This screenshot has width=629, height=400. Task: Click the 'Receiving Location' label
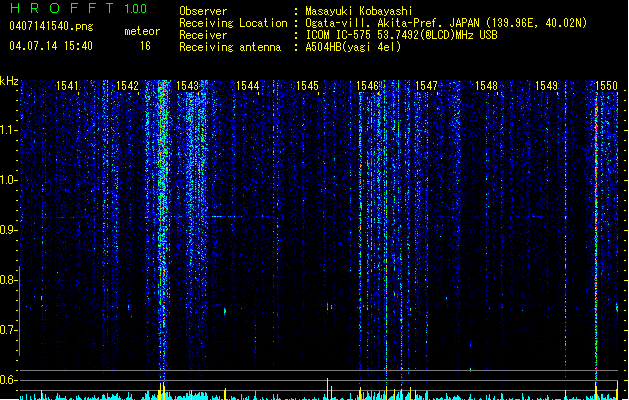[x=233, y=23]
